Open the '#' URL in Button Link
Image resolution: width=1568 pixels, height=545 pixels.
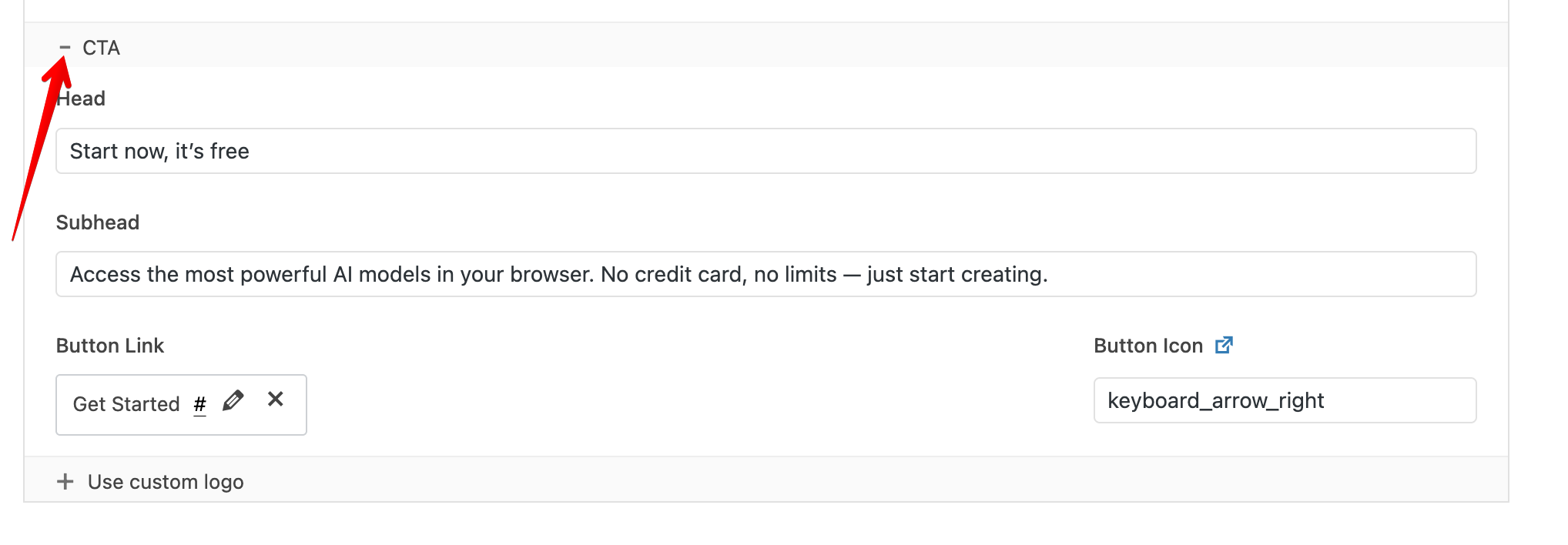pyautogui.click(x=200, y=404)
